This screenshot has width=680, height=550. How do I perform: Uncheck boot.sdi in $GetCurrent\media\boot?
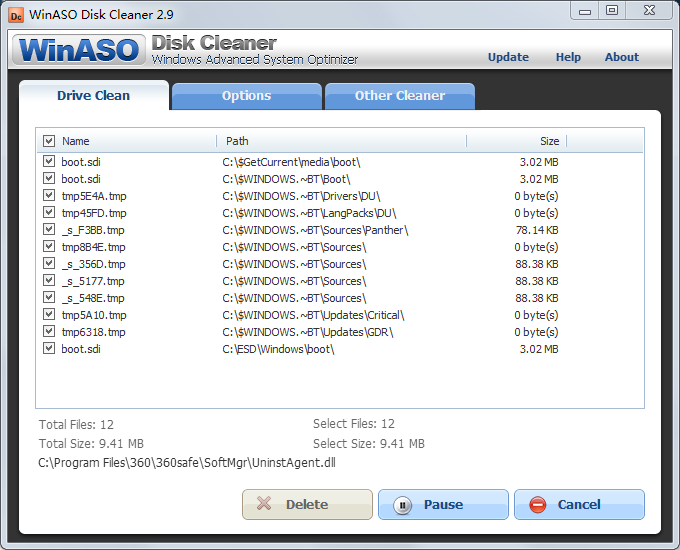[x=49, y=161]
